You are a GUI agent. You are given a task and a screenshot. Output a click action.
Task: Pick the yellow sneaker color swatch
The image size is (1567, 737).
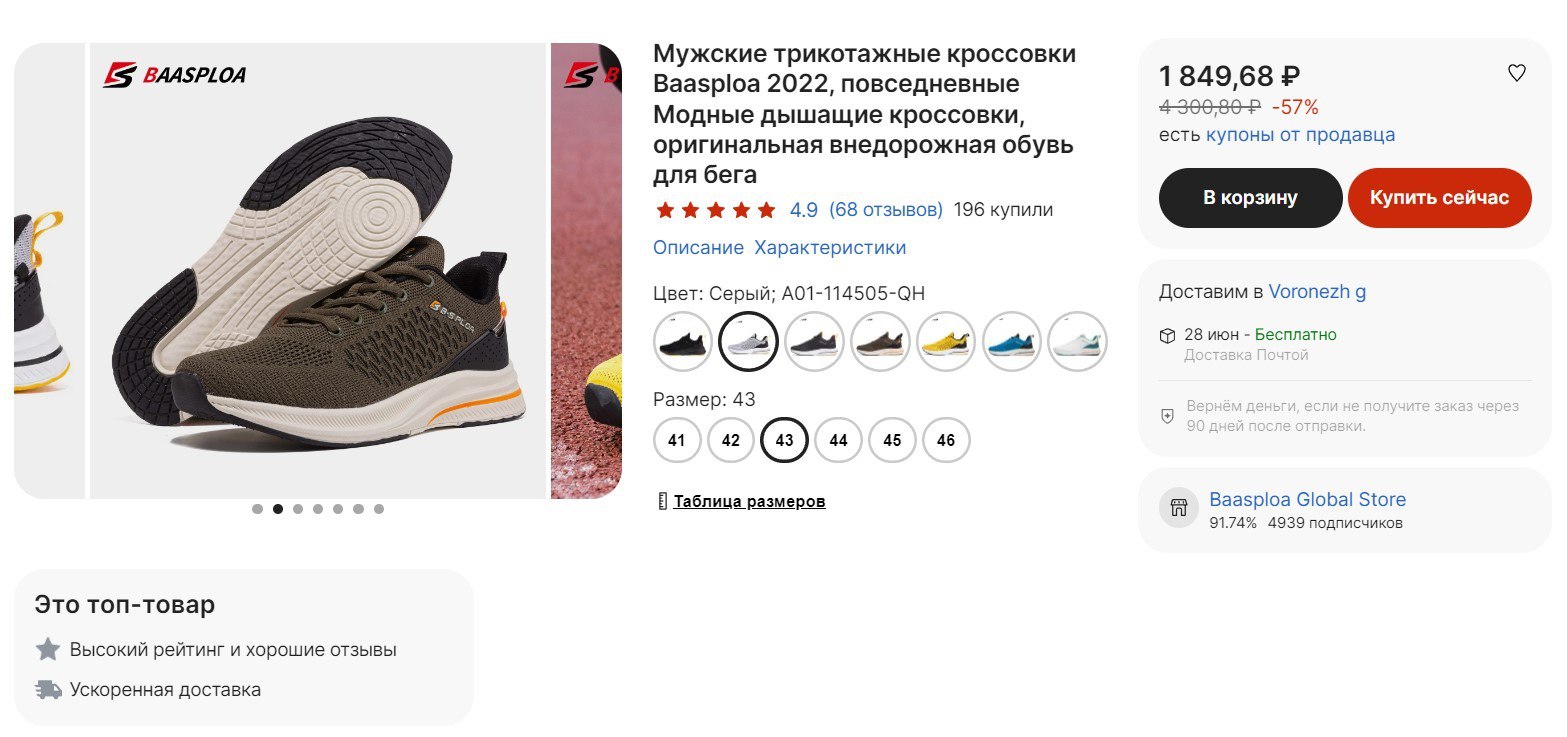[x=945, y=342]
